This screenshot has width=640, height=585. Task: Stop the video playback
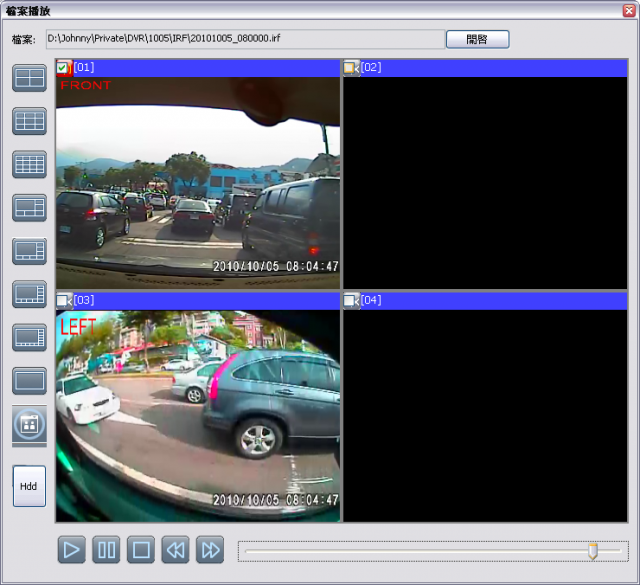pyautogui.click(x=141, y=550)
